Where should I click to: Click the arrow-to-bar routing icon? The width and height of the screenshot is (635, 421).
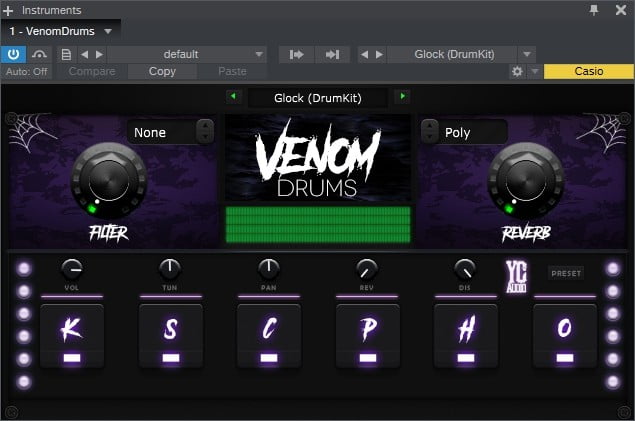click(332, 54)
